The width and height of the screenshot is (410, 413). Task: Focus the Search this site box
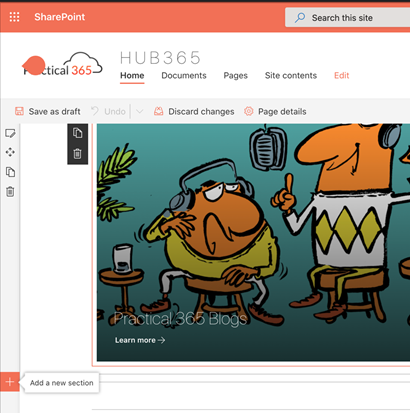pyautogui.click(x=347, y=17)
